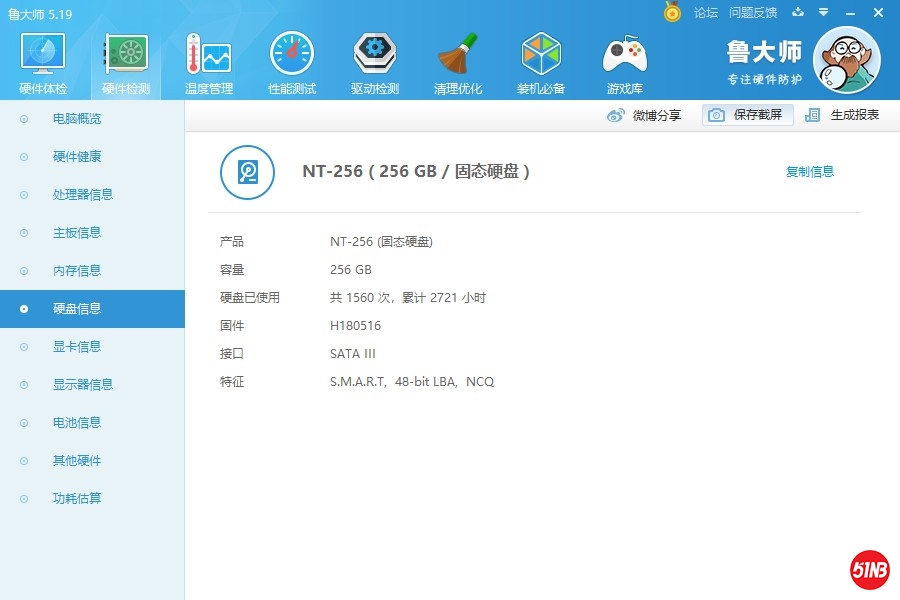Screen dimensions: 900x600
Task: Open the 清理优化 broom icon
Action: 458,55
